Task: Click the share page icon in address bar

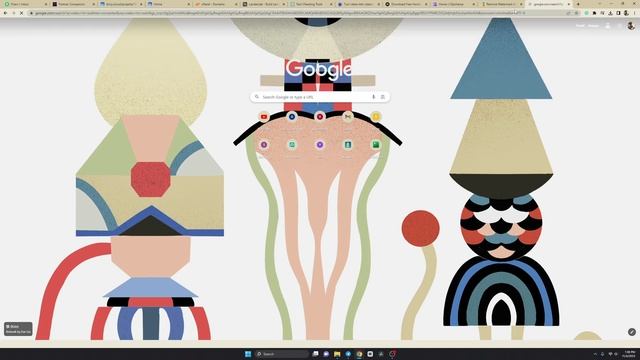Action: click(x=568, y=13)
